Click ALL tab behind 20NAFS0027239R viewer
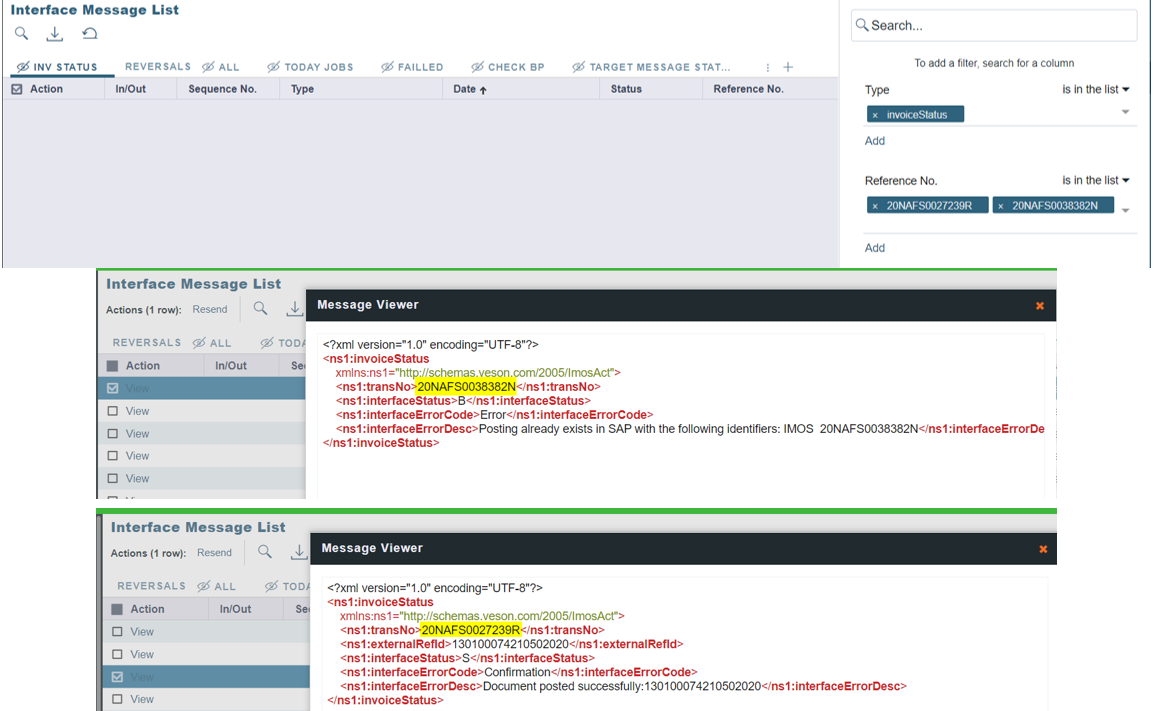The image size is (1157, 711). [x=217, y=586]
